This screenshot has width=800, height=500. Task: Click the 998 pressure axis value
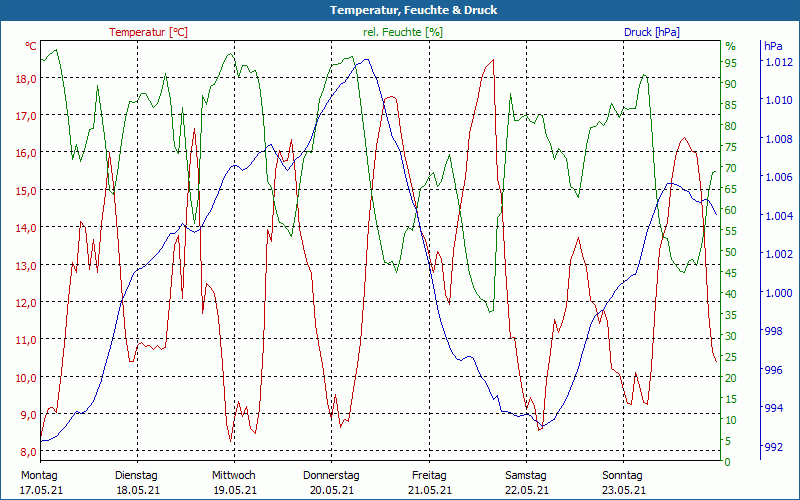(x=772, y=331)
